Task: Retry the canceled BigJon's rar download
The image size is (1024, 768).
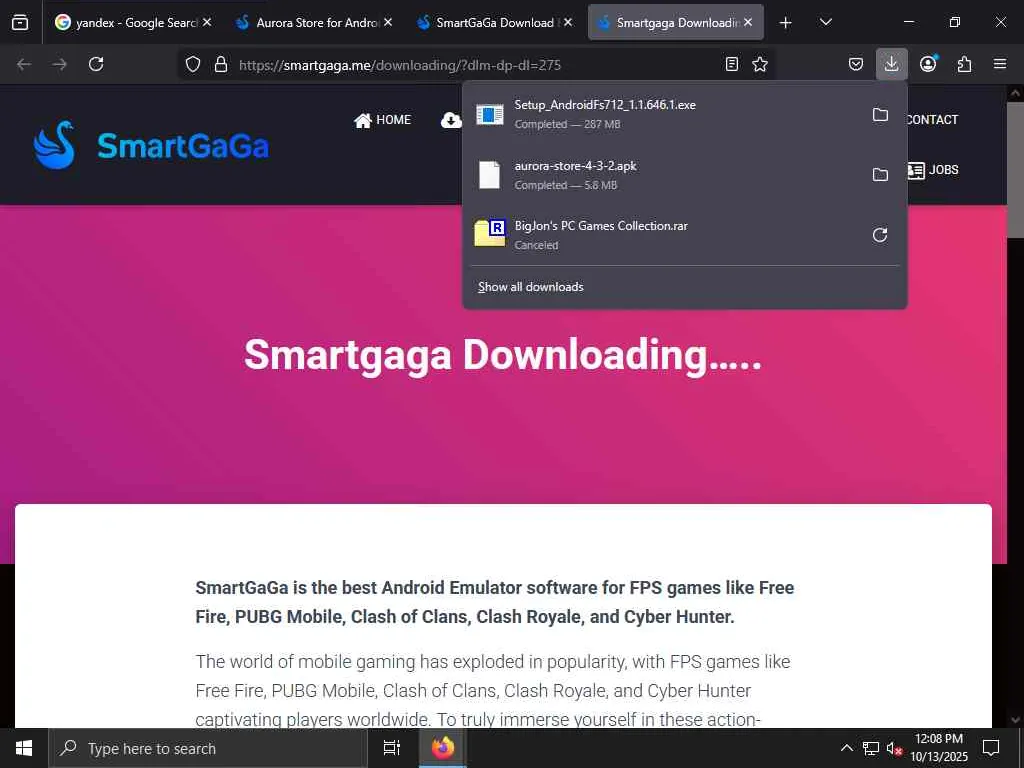Action: [x=880, y=235]
